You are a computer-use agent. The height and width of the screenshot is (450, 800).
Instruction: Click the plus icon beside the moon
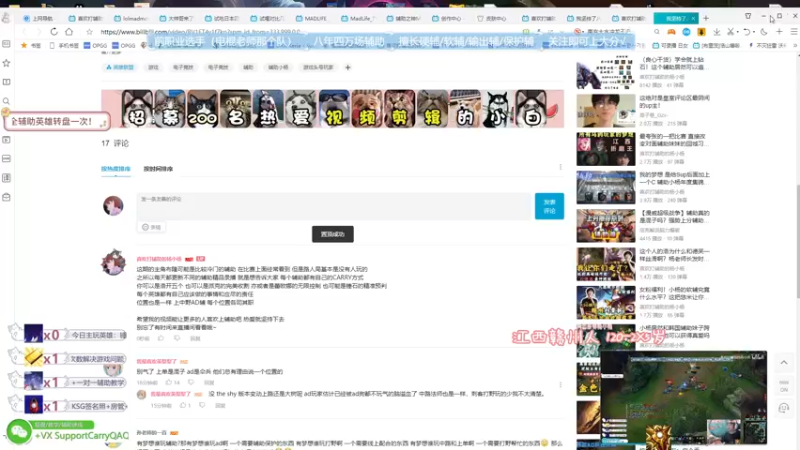point(779,32)
